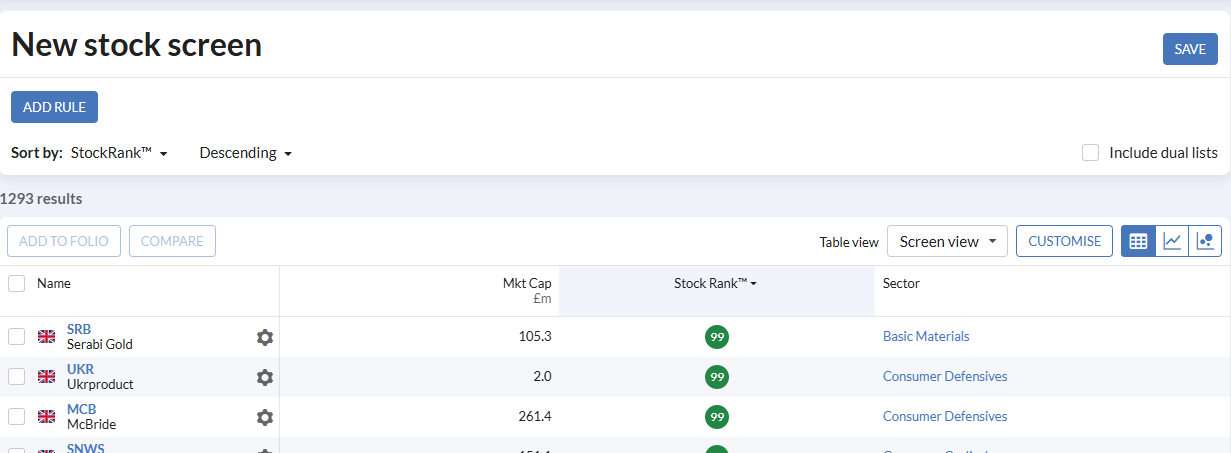Click the Mkt Cap column header
The image size is (1231, 453).
(x=527, y=284)
